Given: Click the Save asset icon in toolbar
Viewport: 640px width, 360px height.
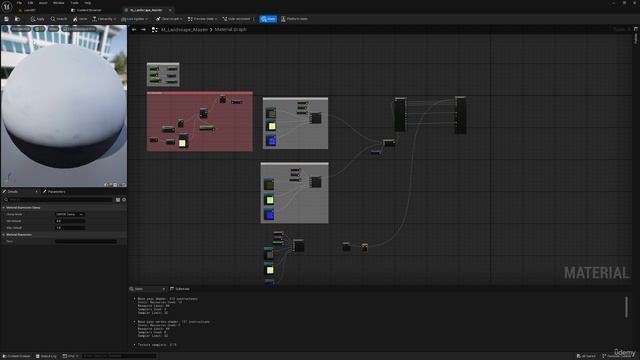Looking at the screenshot, I should point(6,19).
